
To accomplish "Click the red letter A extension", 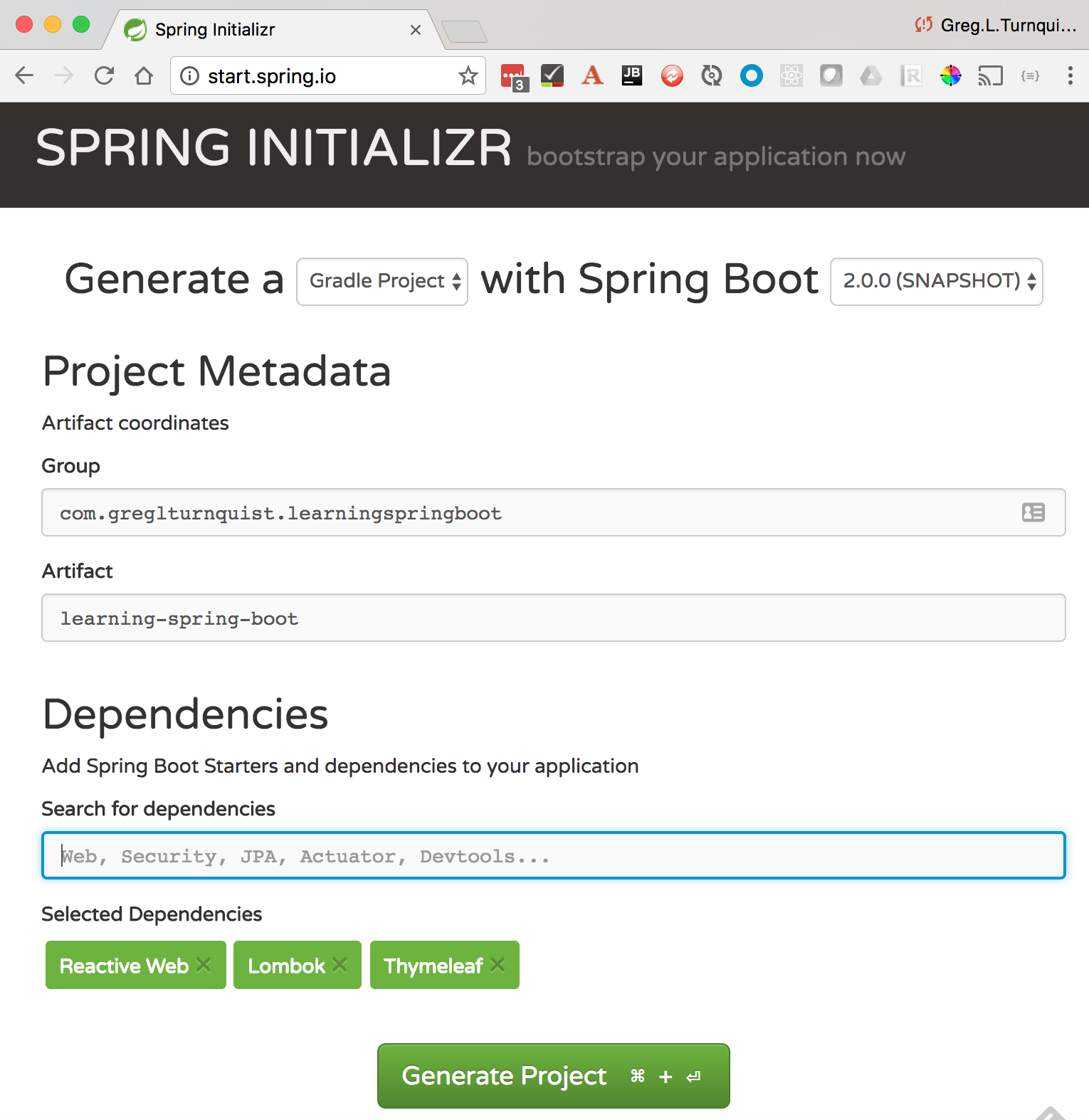I will pyautogui.click(x=592, y=75).
